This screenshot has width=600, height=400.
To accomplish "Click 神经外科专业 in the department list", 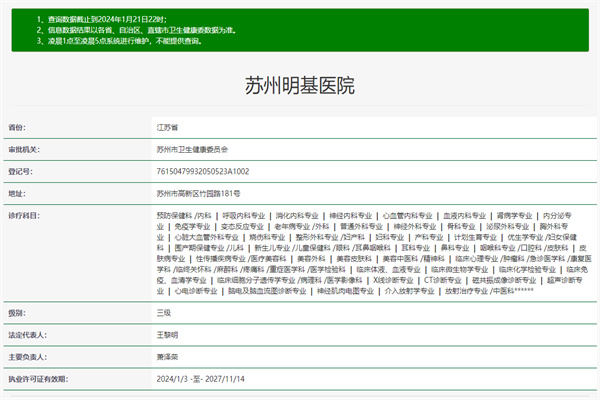I will 415,227.
